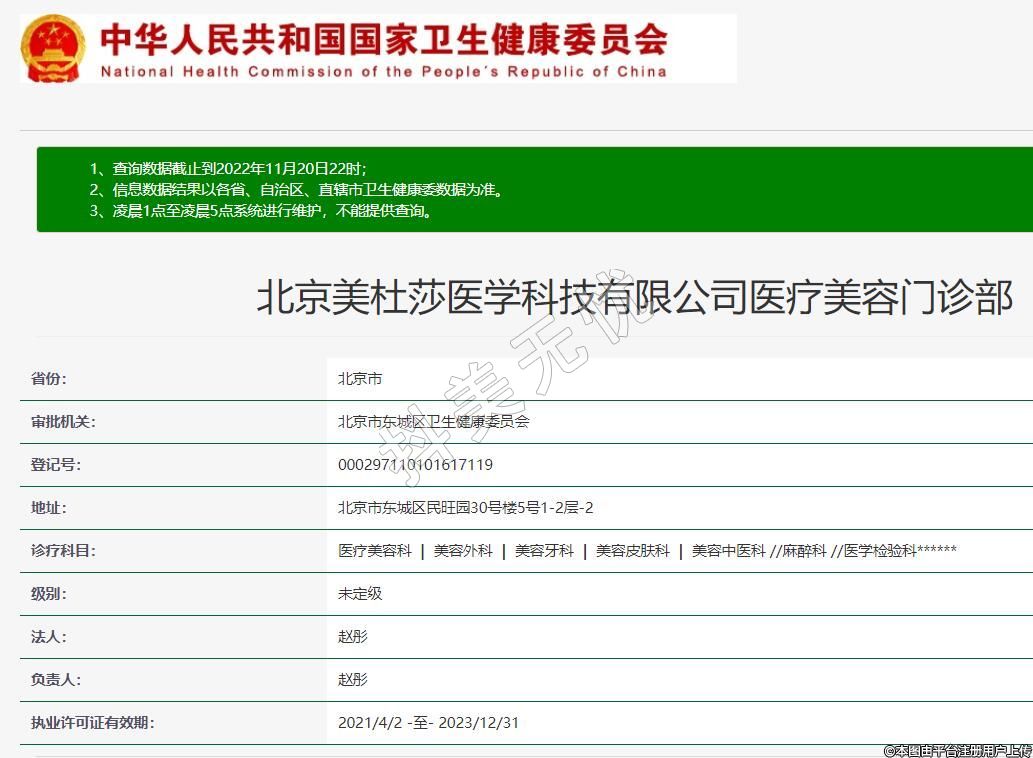Click the license validity dates 2021/4/2 至 2023/12/31
The width and height of the screenshot is (1033, 758).
pyautogui.click(x=428, y=723)
